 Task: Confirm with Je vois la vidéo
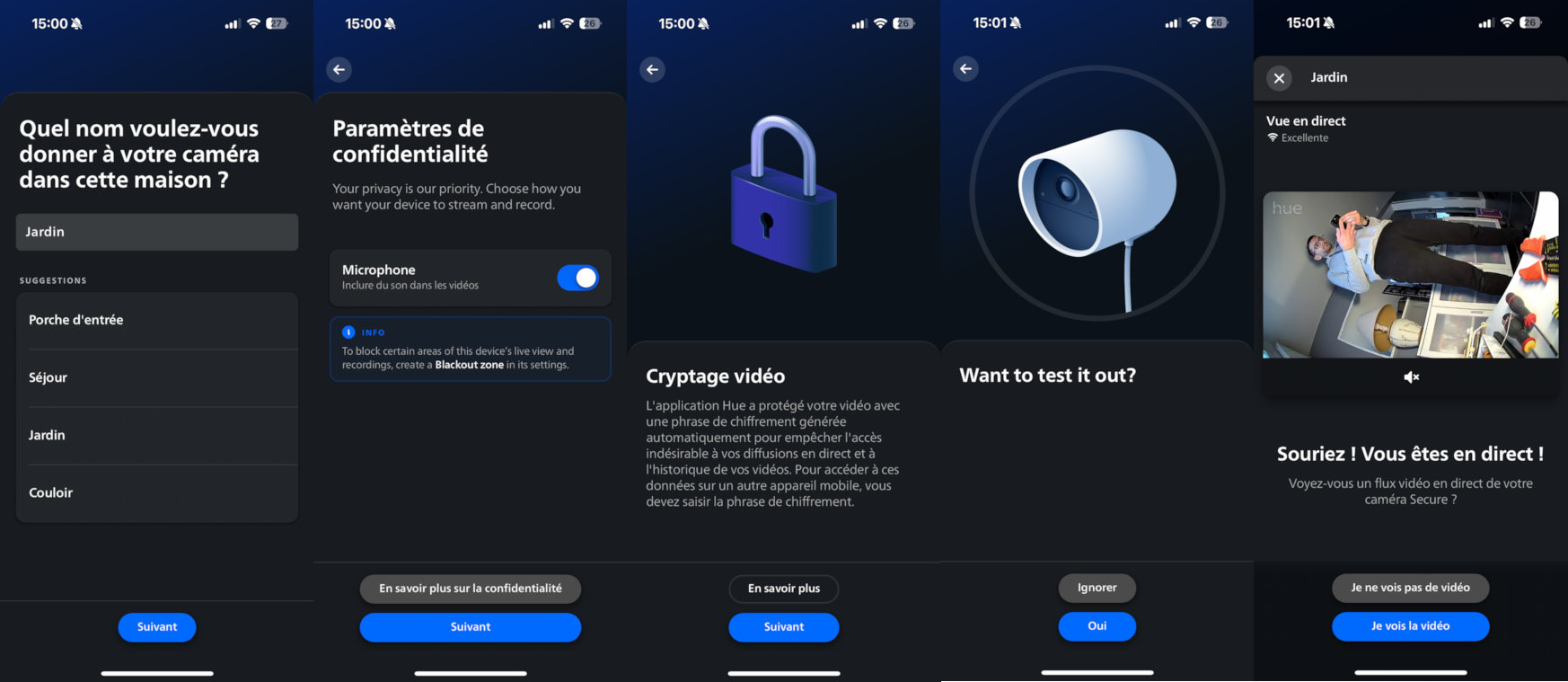tap(1410, 626)
